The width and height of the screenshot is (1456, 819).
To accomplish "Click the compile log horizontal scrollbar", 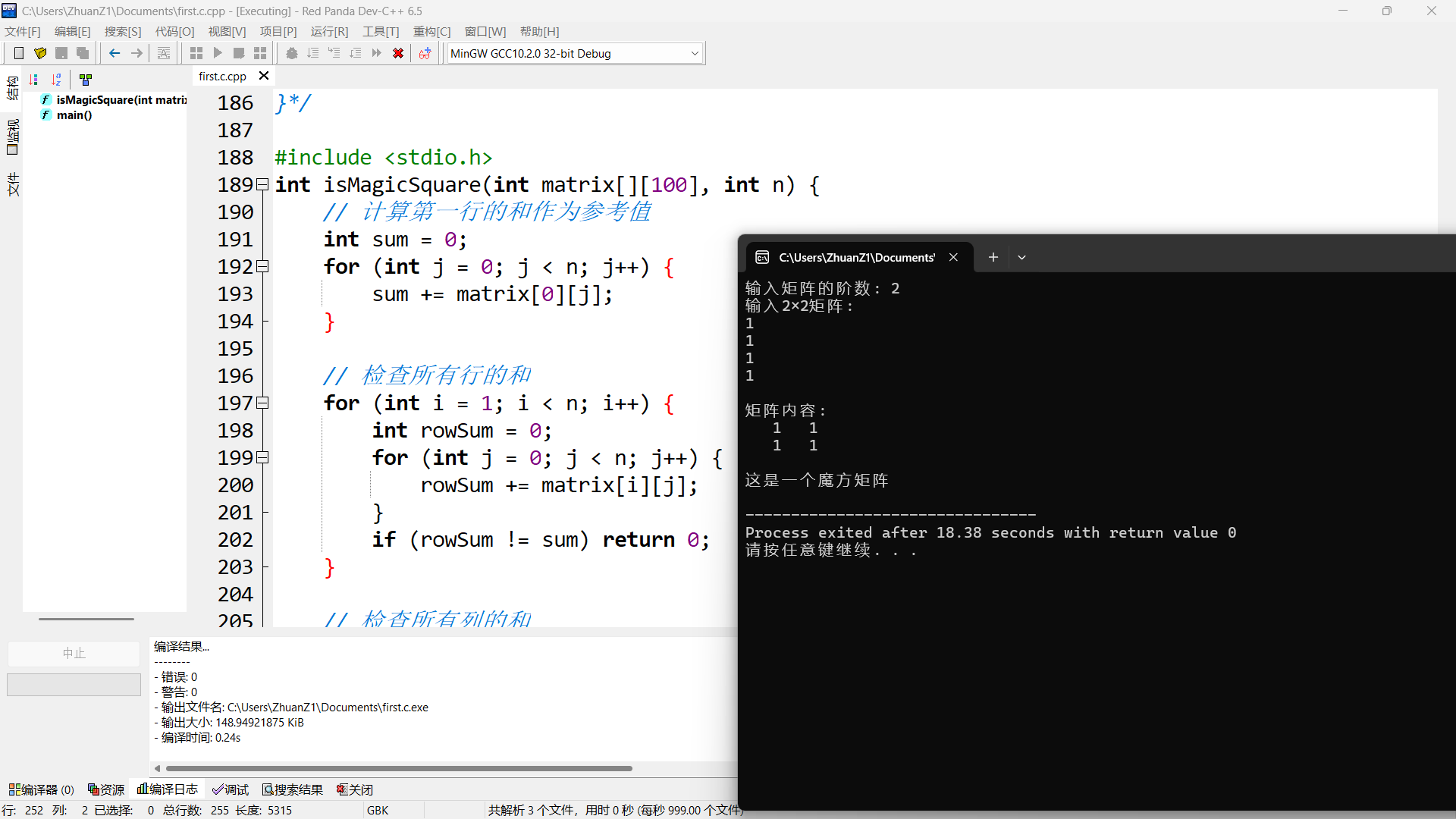I will pyautogui.click(x=398, y=768).
